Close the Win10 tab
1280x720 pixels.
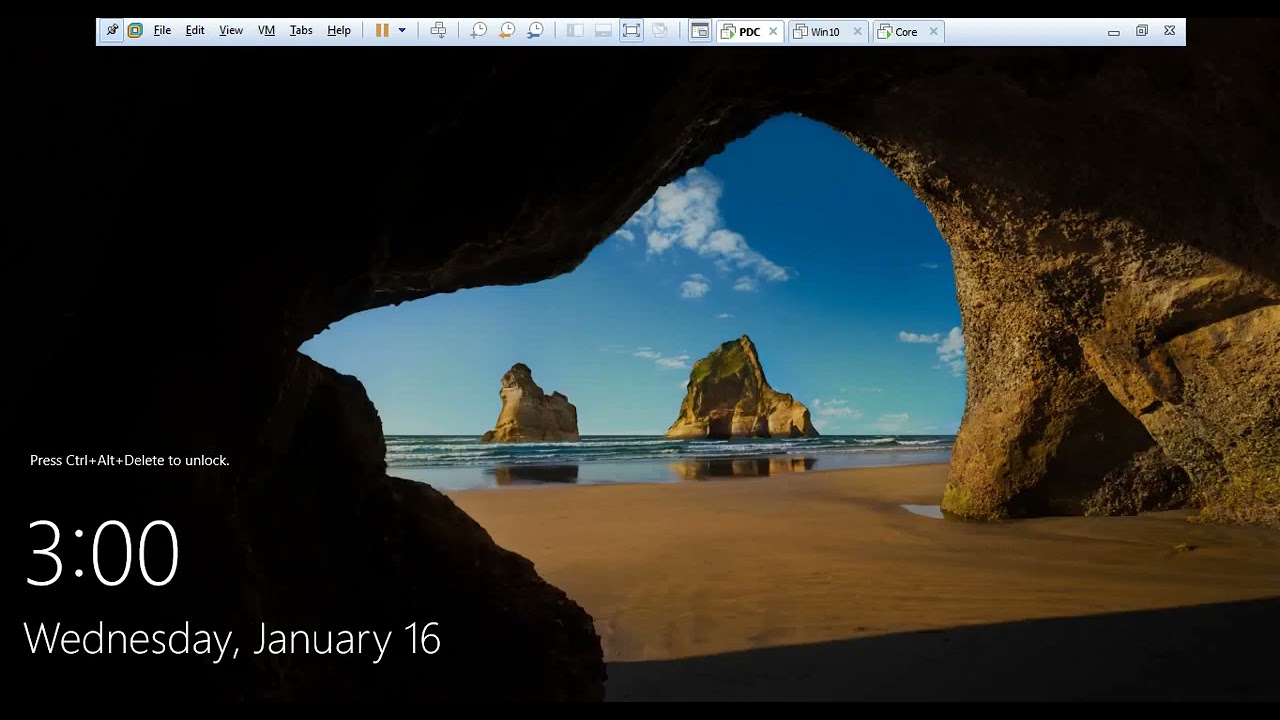pos(857,32)
